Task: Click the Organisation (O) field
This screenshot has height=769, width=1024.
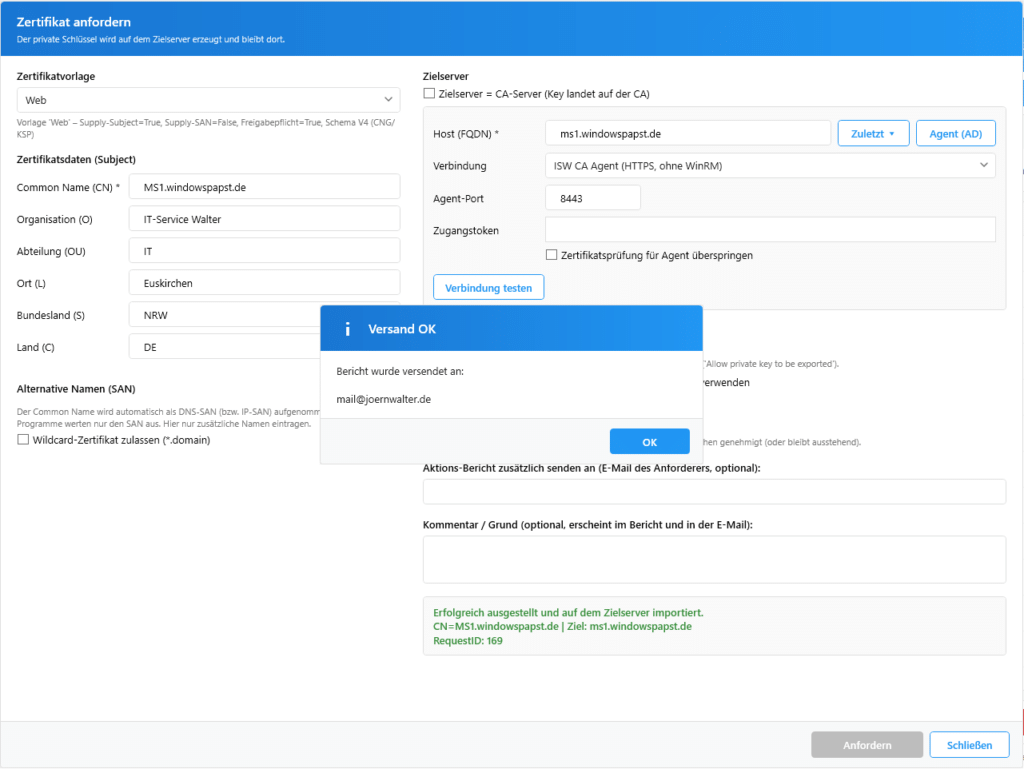Action: tap(264, 219)
